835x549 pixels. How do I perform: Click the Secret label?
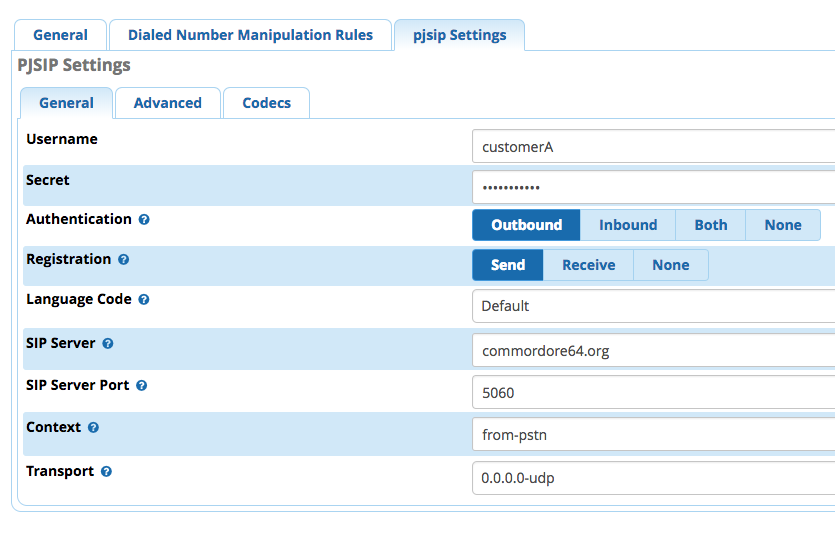click(48, 180)
